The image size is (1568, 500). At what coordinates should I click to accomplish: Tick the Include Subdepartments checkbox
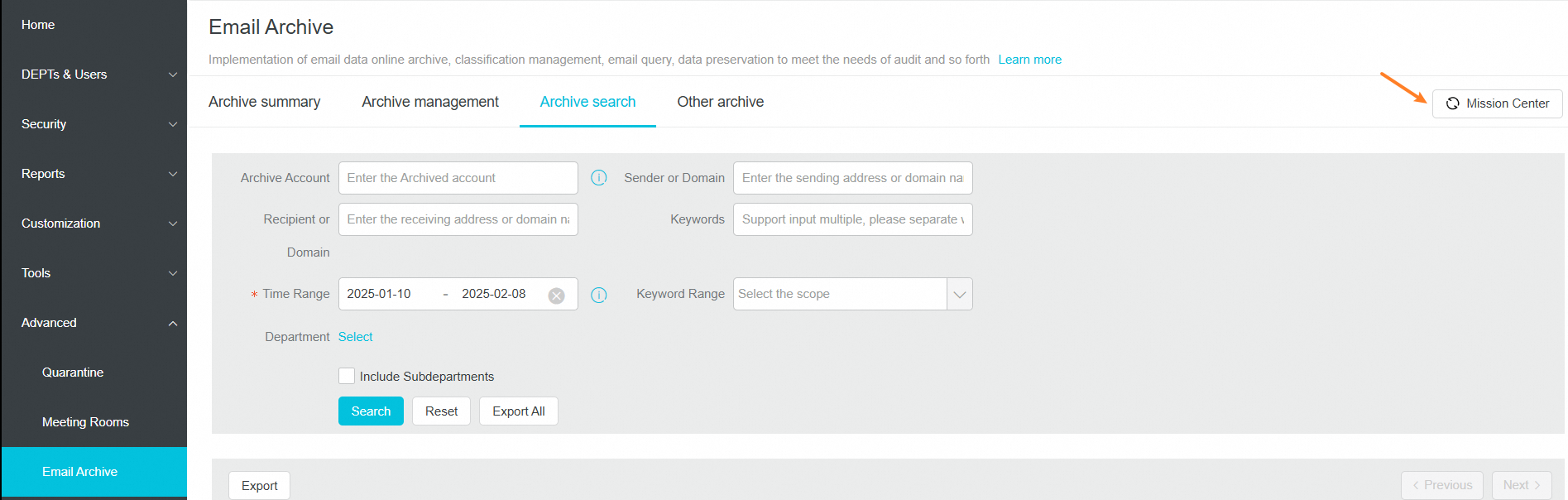[347, 376]
